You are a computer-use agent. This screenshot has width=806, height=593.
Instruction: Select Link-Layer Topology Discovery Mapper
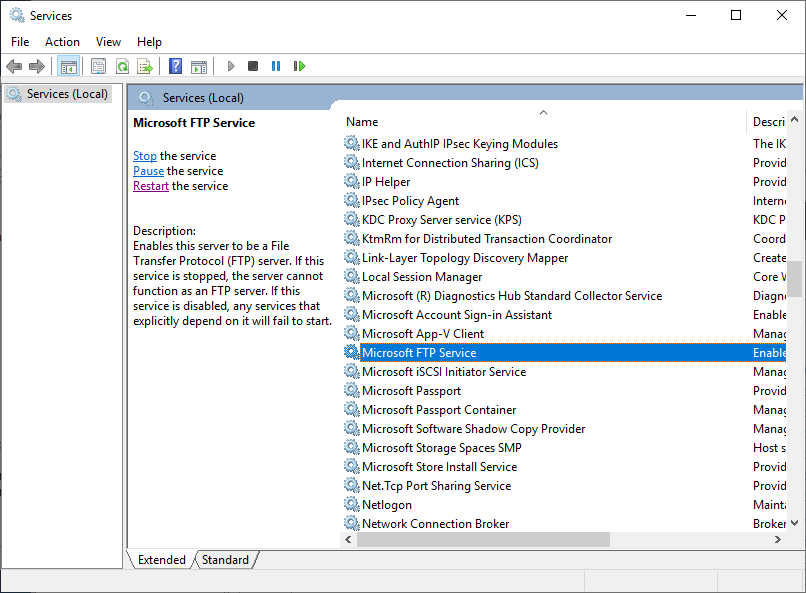(465, 258)
